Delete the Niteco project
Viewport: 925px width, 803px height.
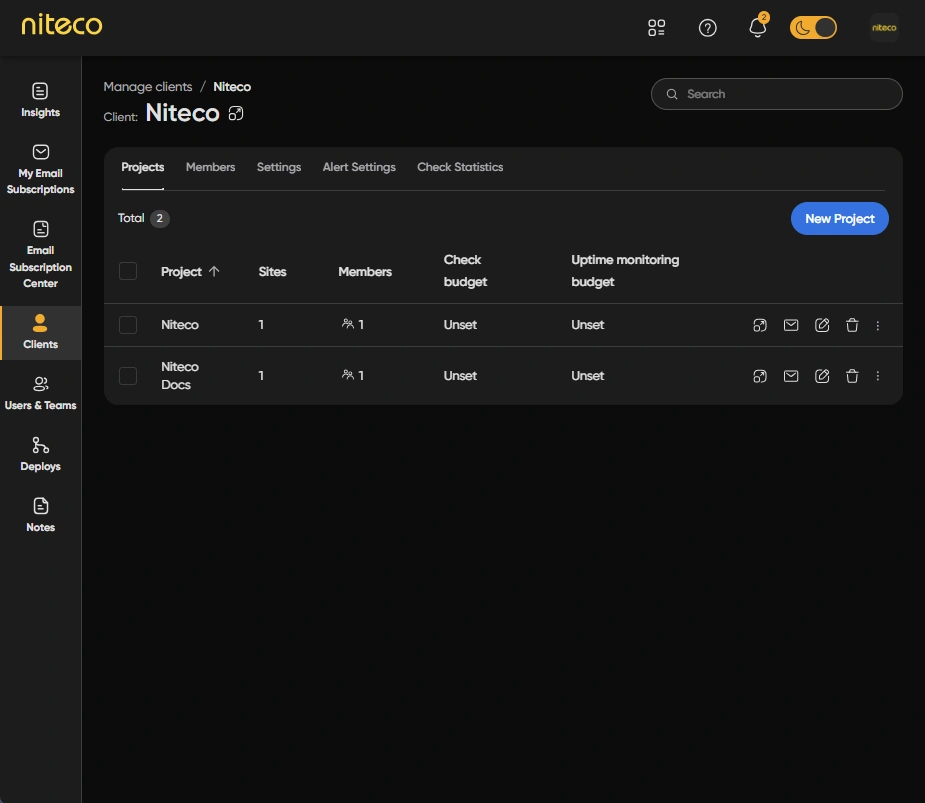(852, 325)
